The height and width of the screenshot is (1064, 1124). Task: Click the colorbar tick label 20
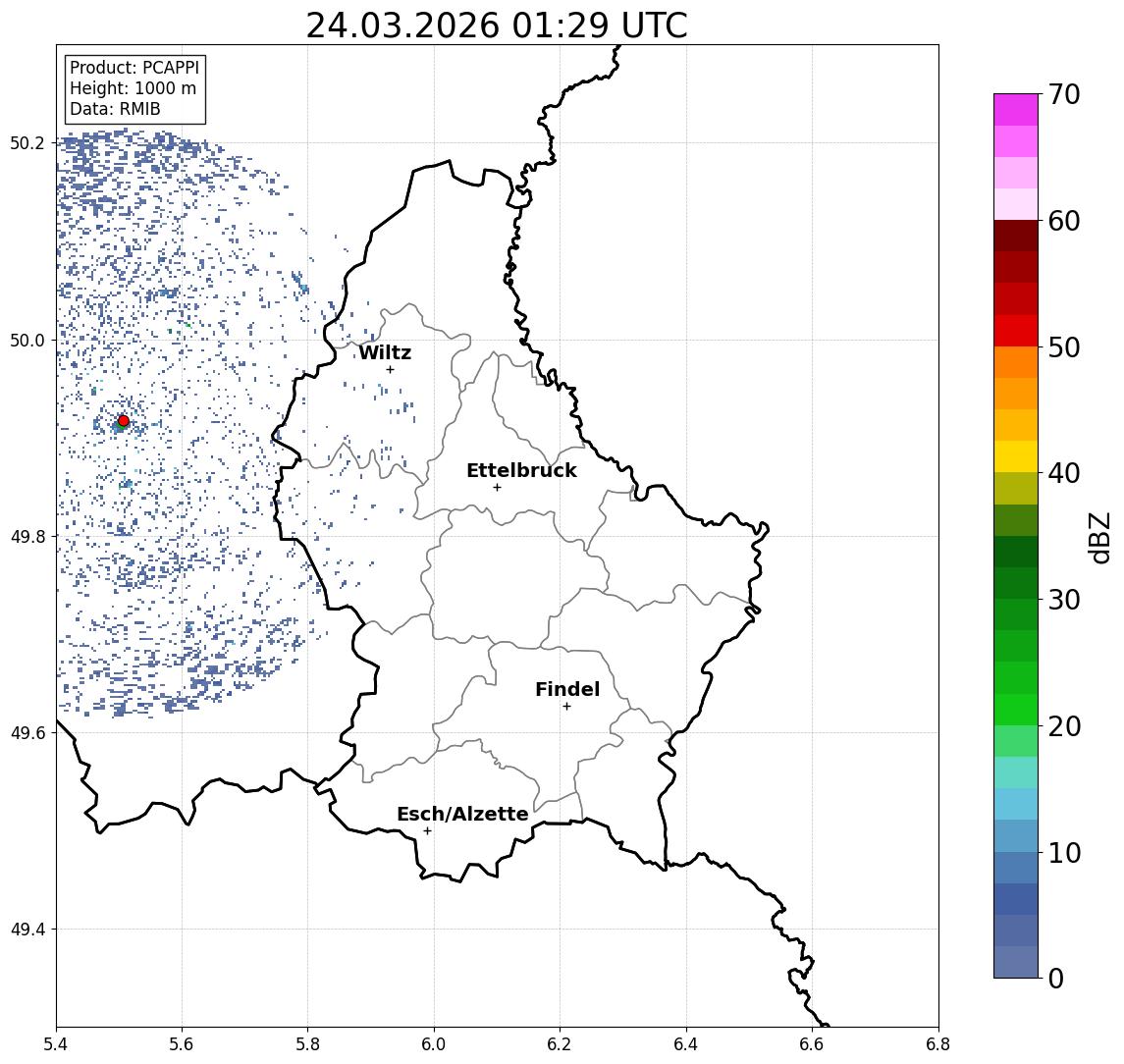point(1064,725)
